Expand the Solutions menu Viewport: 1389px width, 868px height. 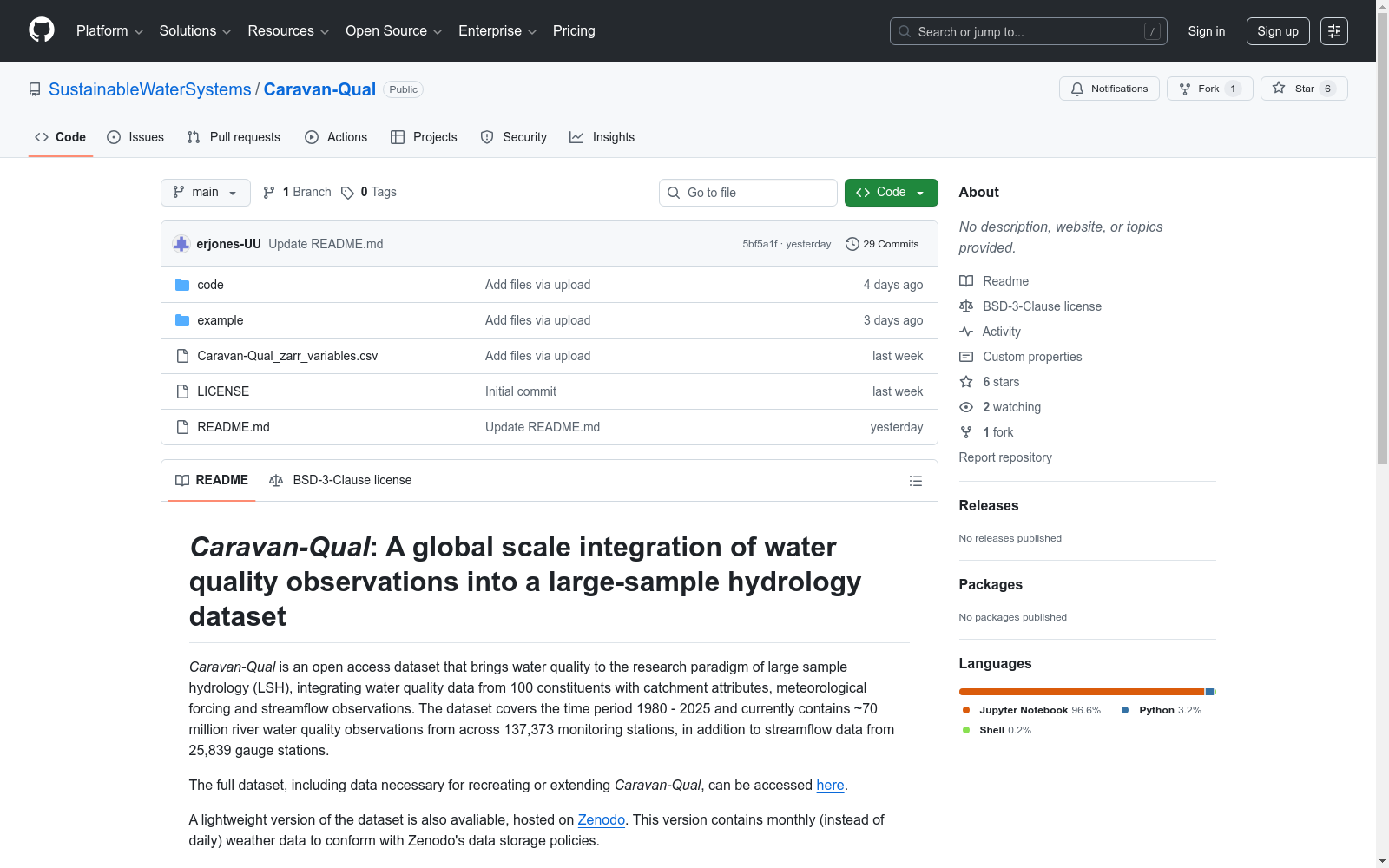click(195, 30)
